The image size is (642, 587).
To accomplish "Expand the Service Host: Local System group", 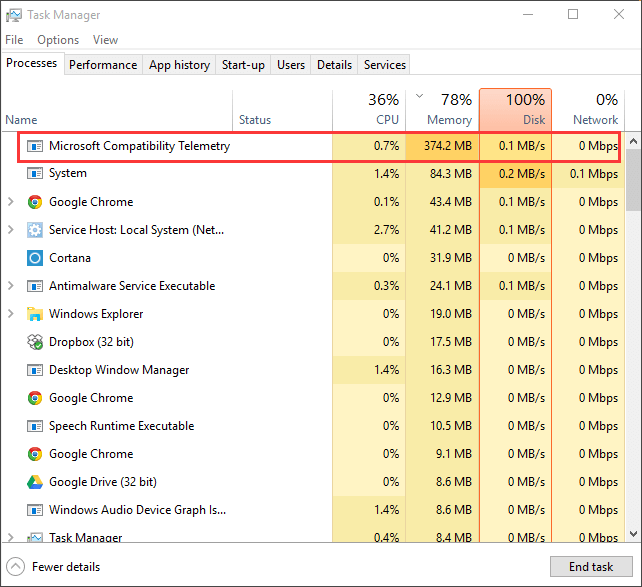I will [x=11, y=230].
